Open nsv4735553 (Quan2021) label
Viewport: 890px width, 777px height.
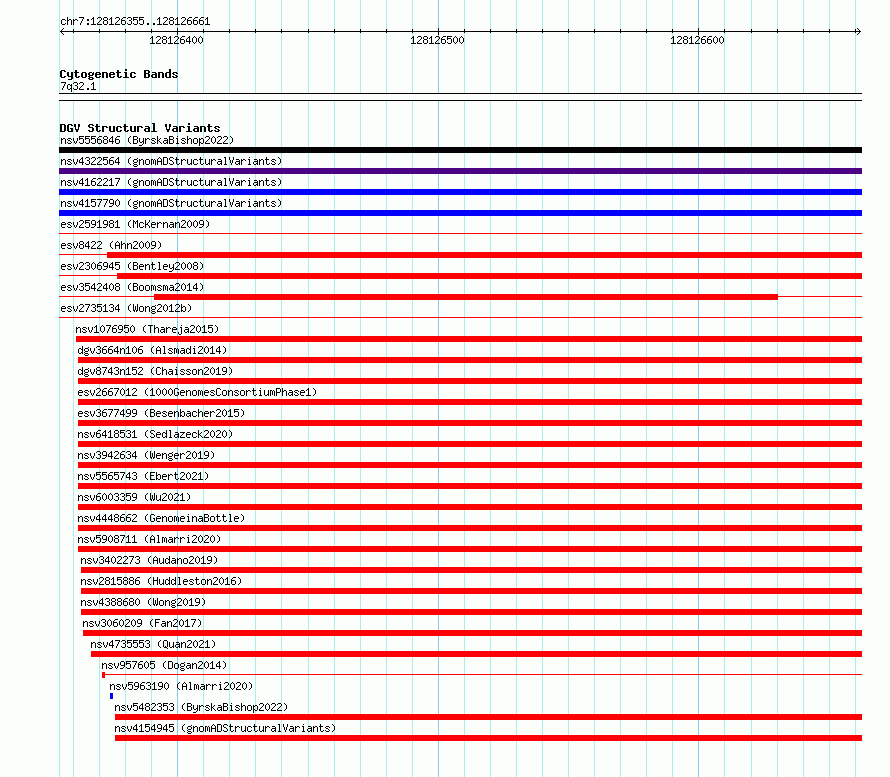[153, 644]
